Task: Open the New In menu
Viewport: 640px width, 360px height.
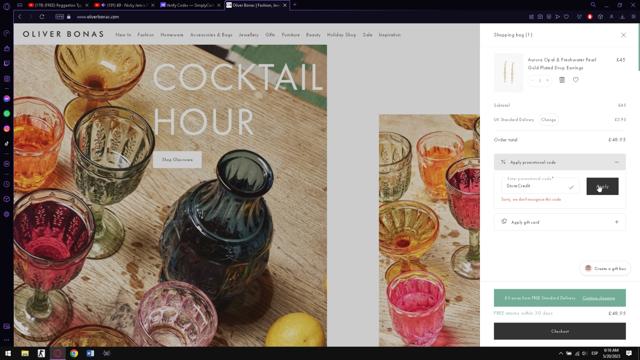Action: (123, 35)
